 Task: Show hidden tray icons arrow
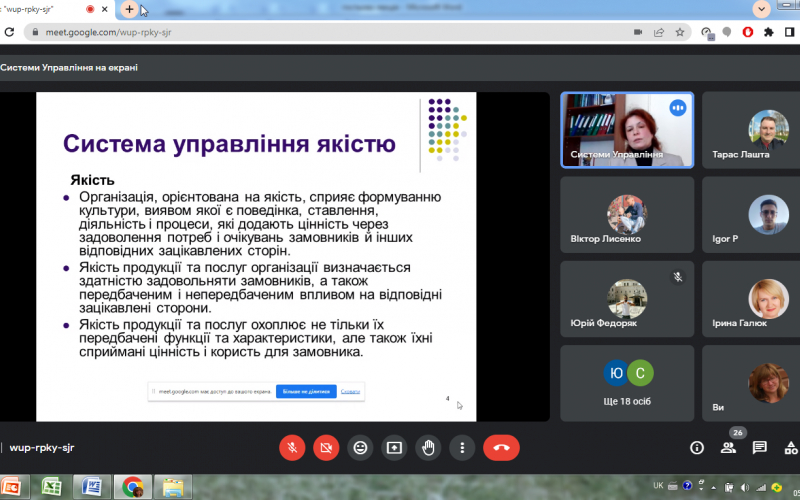click(714, 487)
